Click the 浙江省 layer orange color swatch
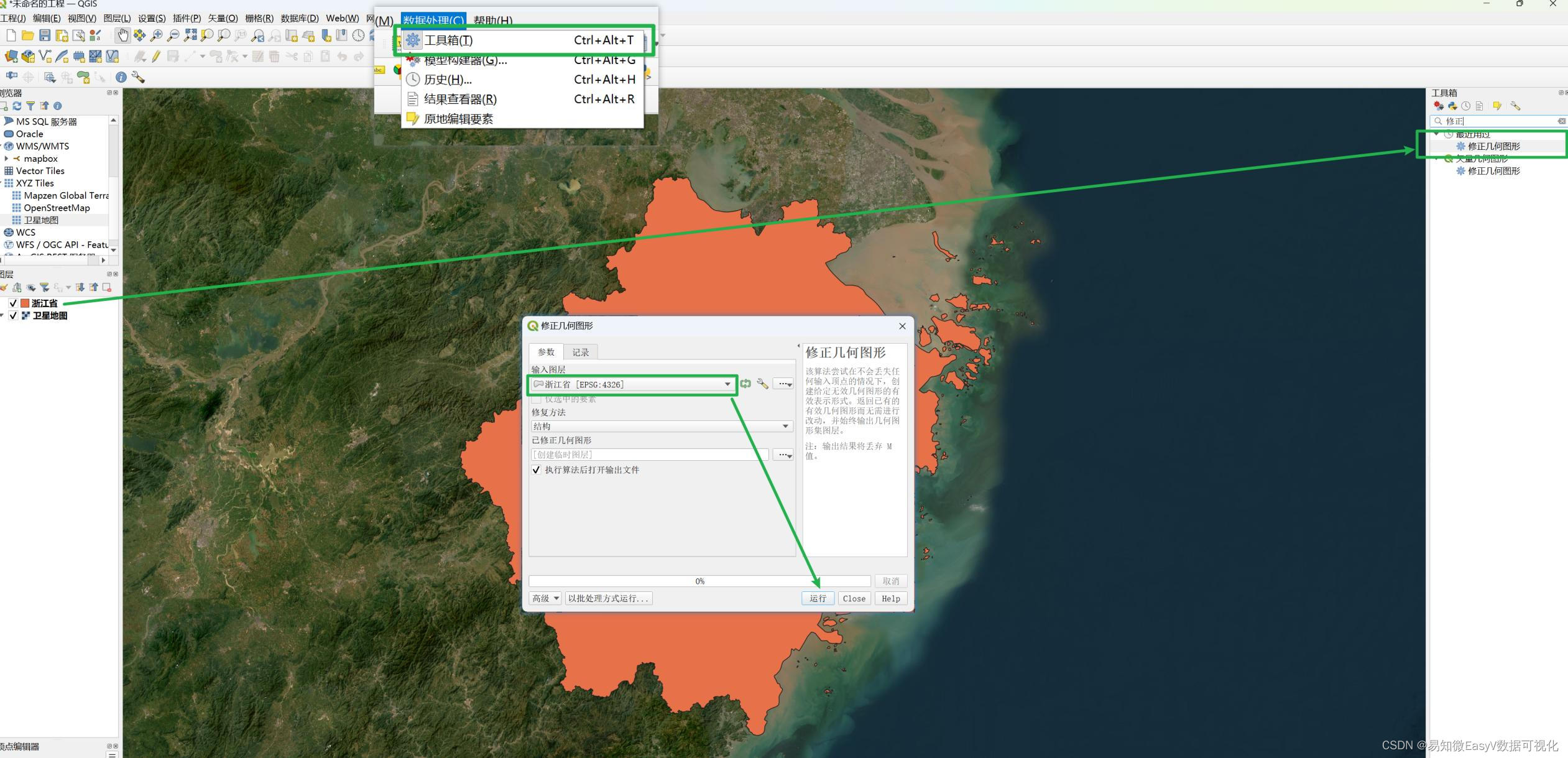 tap(25, 303)
